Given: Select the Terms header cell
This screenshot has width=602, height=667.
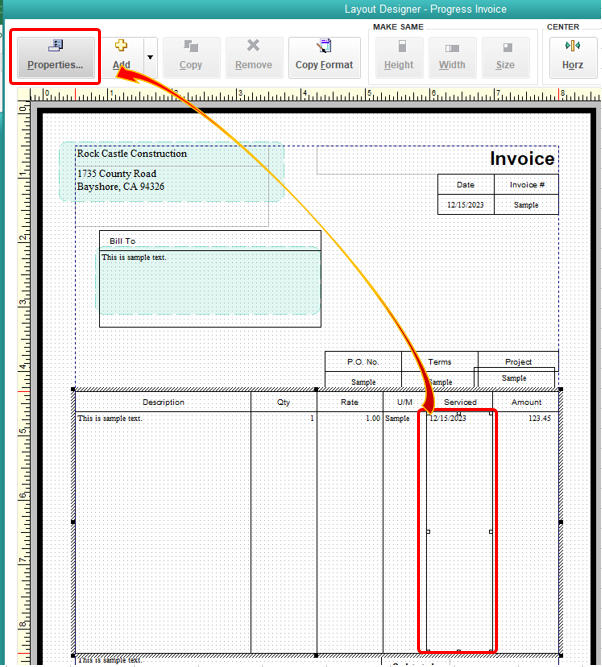Looking at the screenshot, I should pyautogui.click(x=439, y=362).
